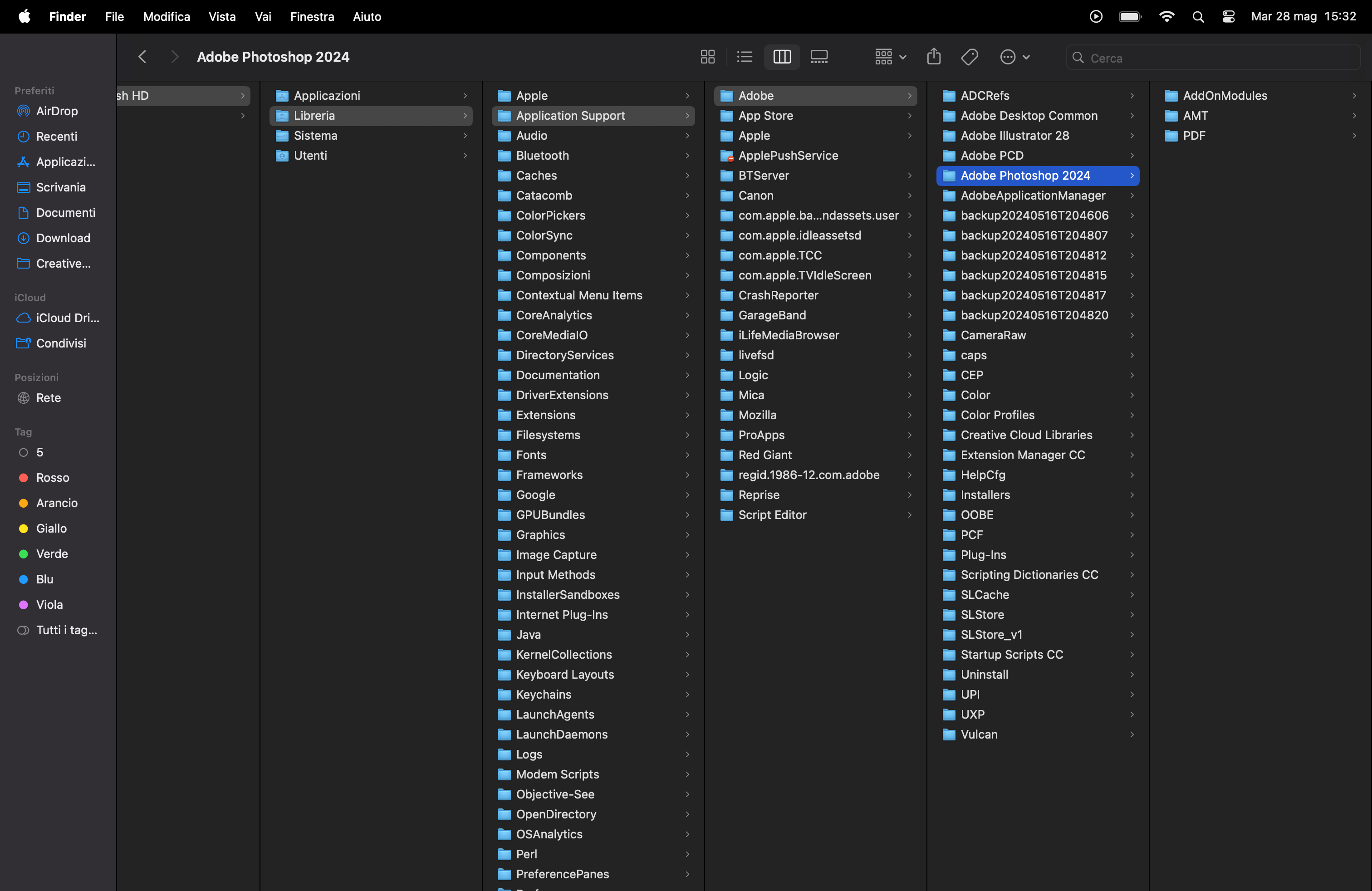1372x891 pixels.
Task: Expand the AddOnModules folder chevron
Action: point(1353,96)
